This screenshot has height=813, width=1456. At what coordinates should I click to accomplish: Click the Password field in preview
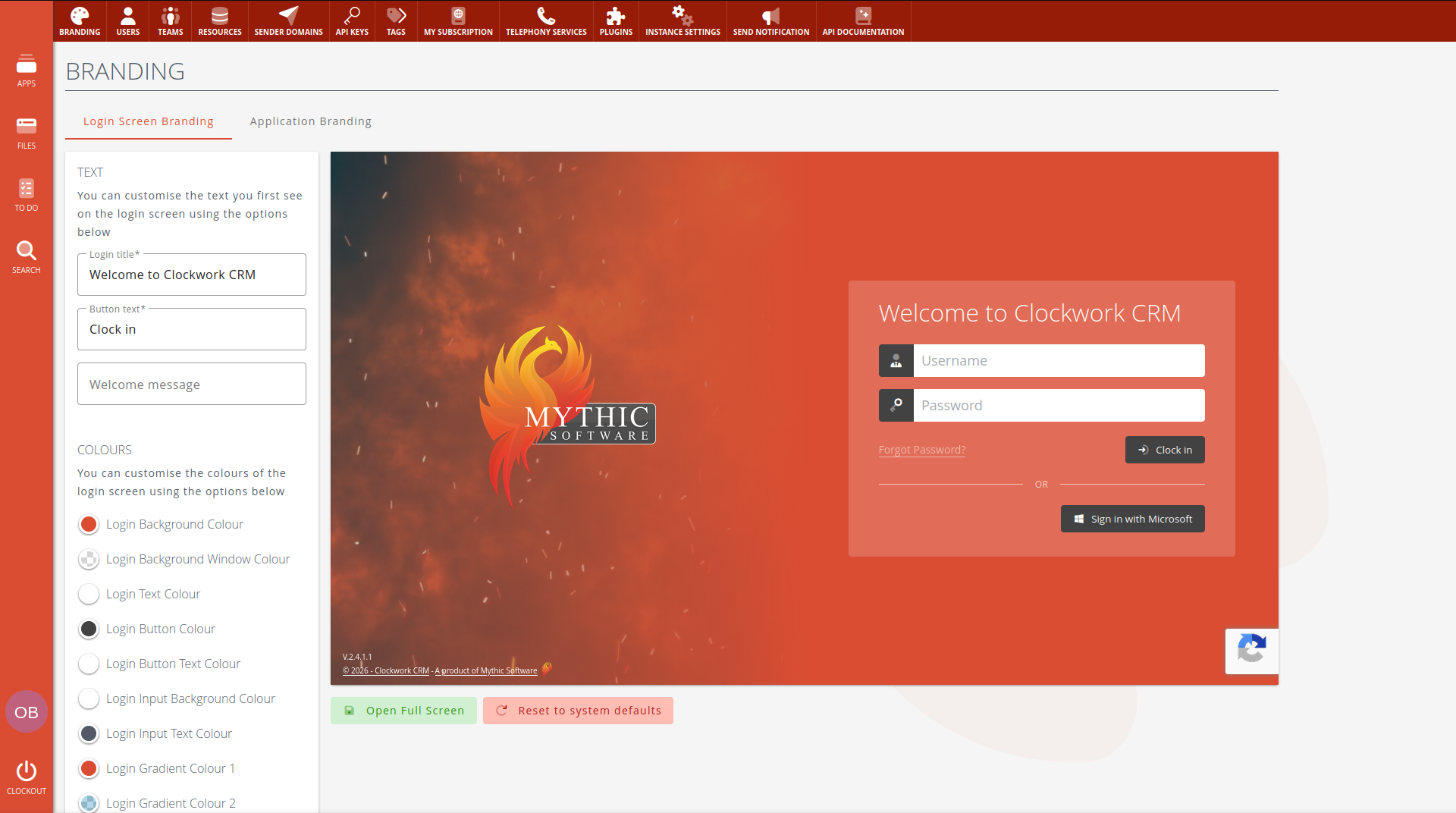coord(1059,406)
